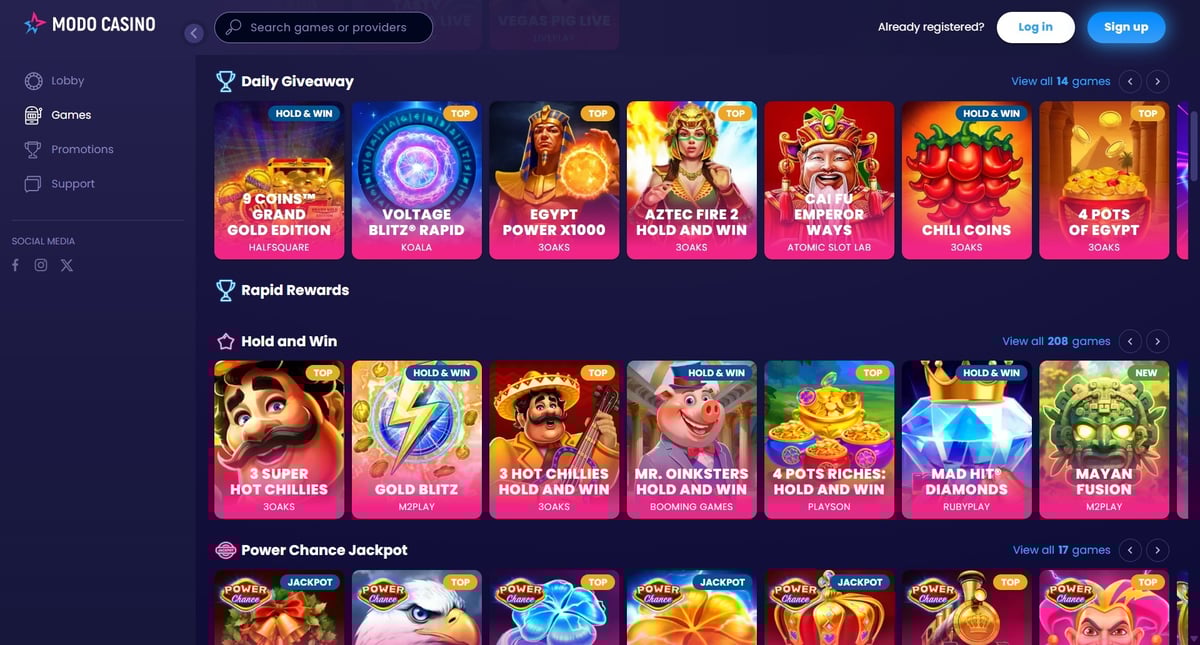Screen dimensions: 1200x645
Task: Click the Modo Casino star logo
Action: click(x=35, y=23)
